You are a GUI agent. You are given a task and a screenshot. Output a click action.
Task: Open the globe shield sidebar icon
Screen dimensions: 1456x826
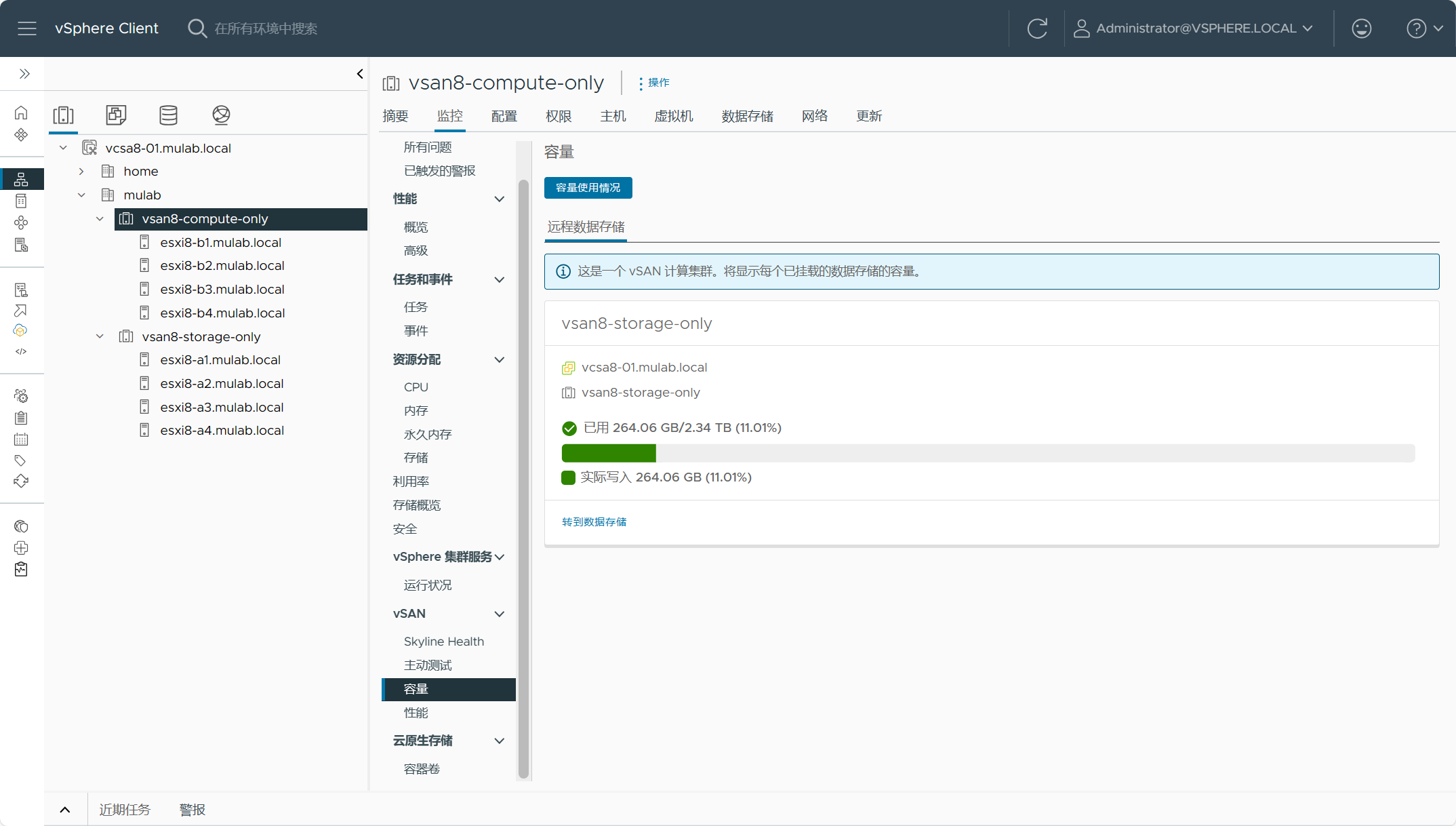pos(21,526)
